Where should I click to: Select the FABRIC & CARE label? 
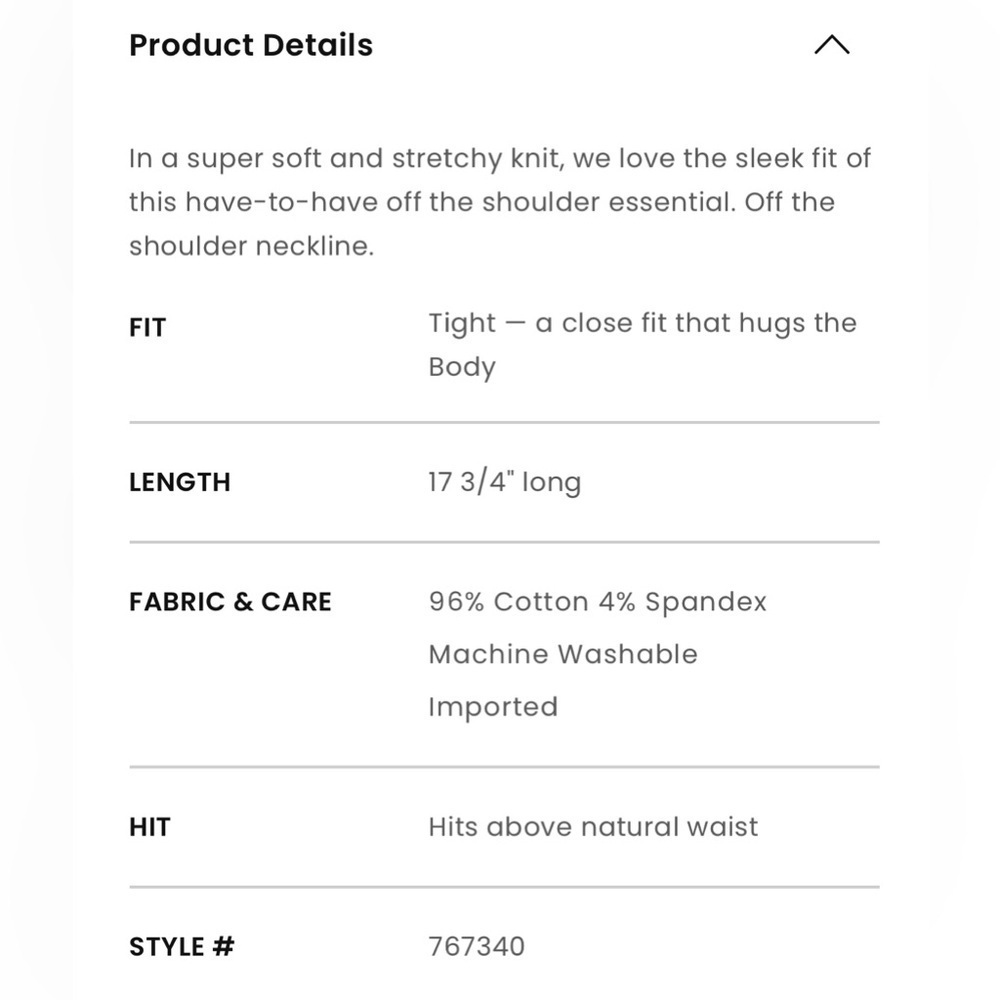(230, 602)
